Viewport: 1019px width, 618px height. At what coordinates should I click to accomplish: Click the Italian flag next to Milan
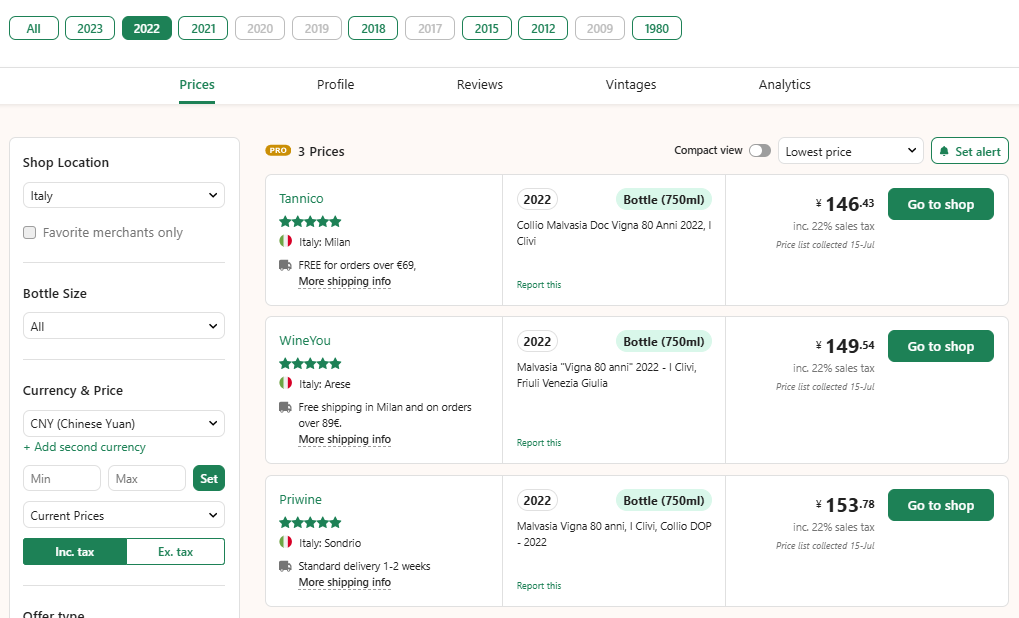(285, 241)
